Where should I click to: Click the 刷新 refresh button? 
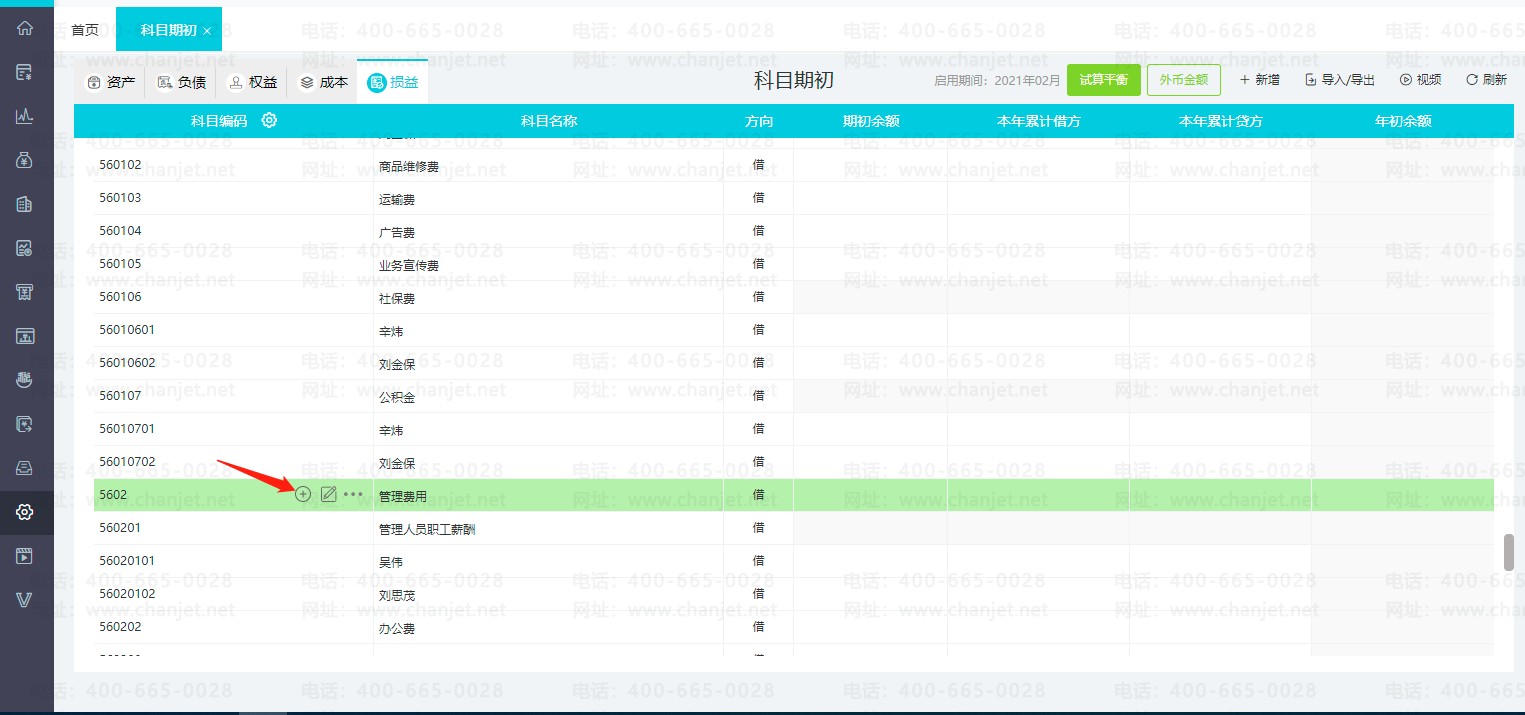pyautogui.click(x=1486, y=80)
